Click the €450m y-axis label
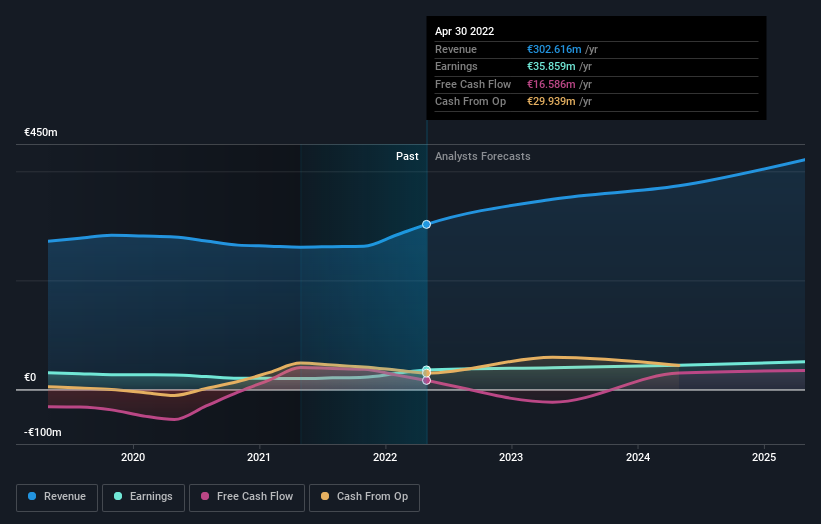 pos(41,132)
